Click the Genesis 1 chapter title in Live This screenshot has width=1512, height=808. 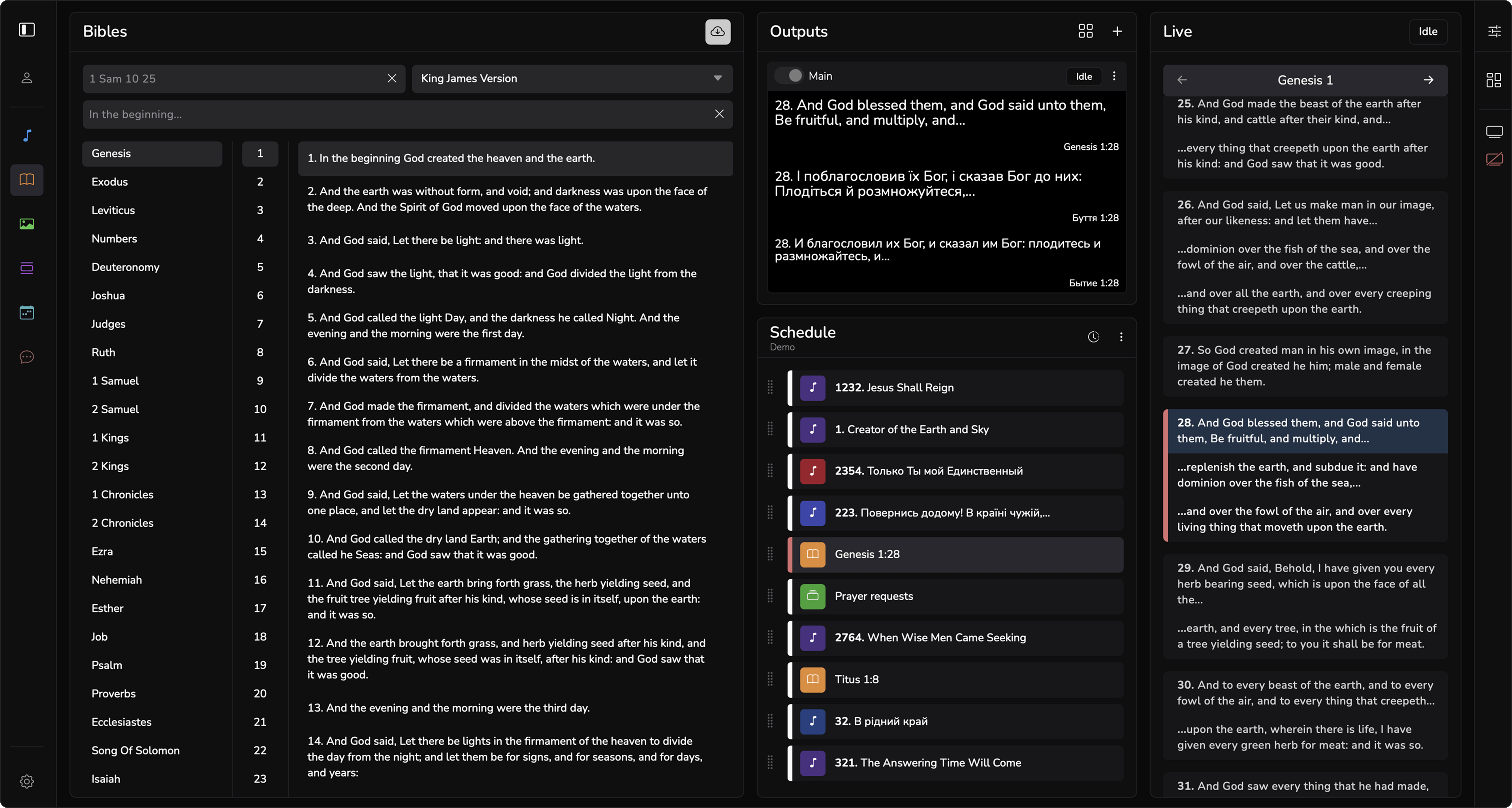tap(1305, 81)
